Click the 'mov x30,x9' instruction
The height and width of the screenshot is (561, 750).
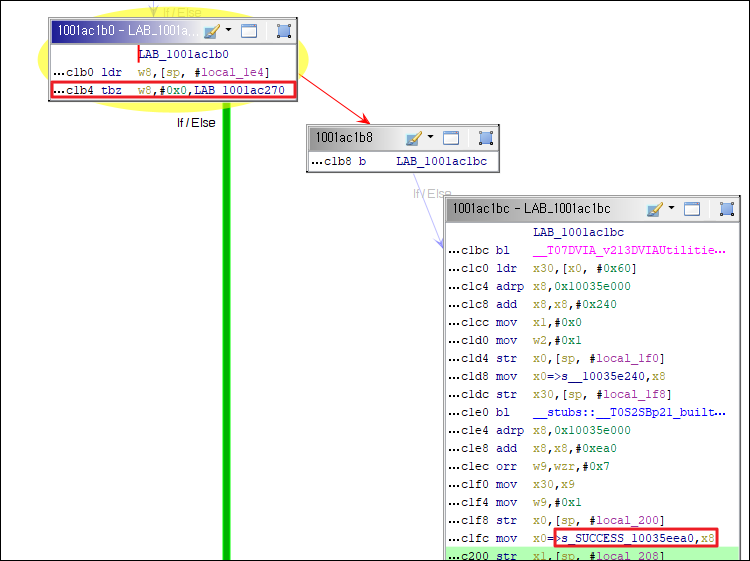(511, 484)
